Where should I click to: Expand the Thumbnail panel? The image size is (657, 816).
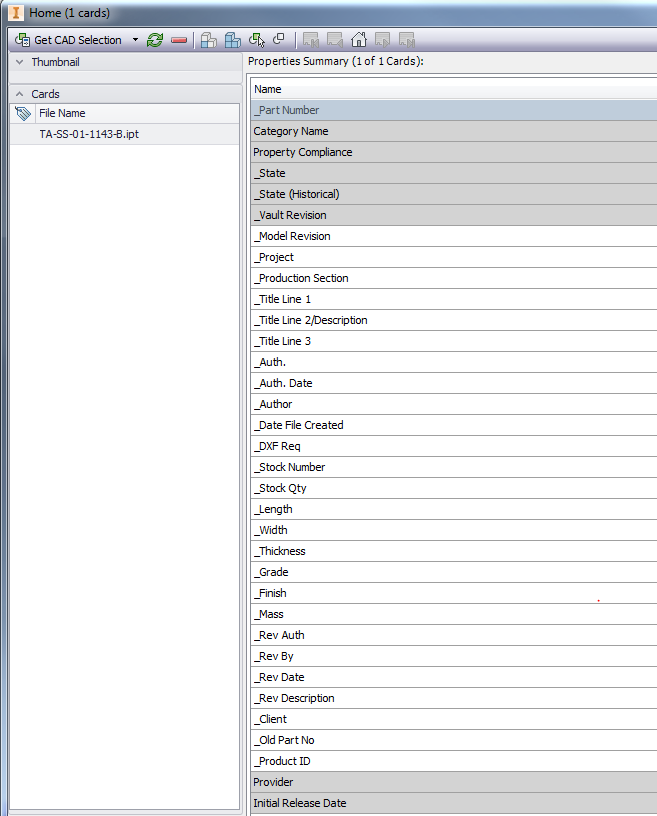pos(20,62)
